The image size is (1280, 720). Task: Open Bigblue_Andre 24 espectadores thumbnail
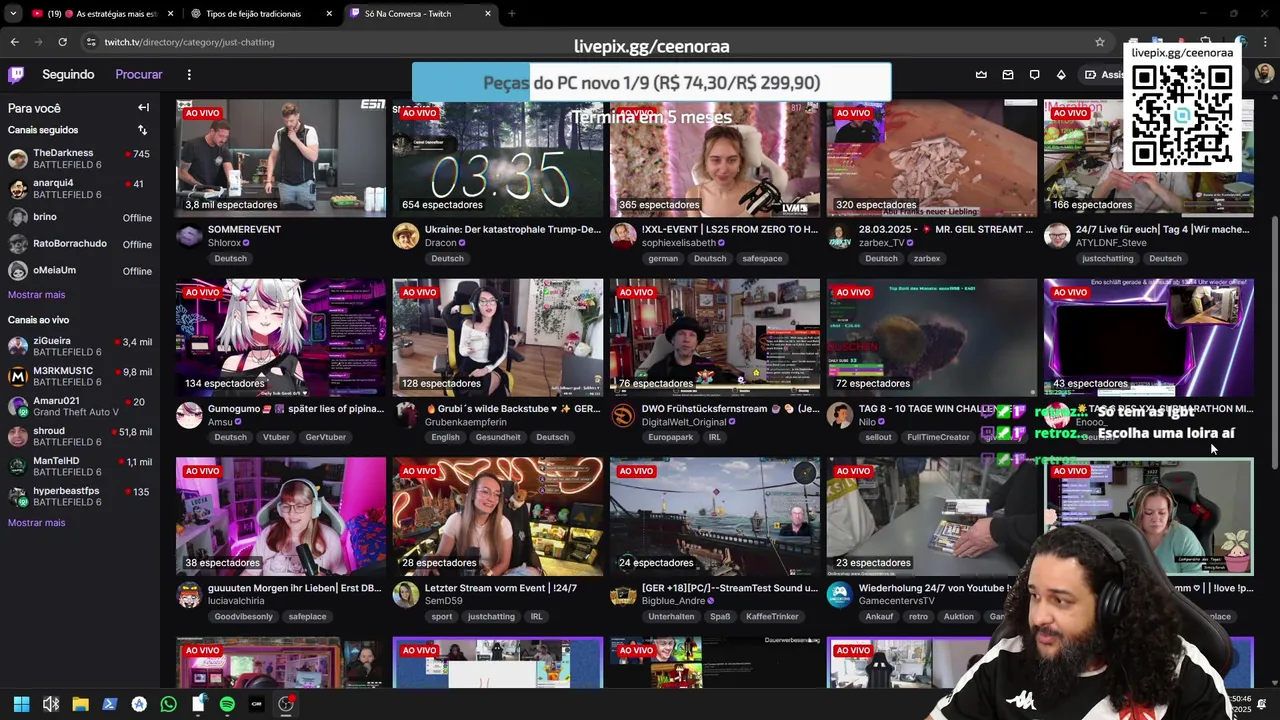coord(715,516)
